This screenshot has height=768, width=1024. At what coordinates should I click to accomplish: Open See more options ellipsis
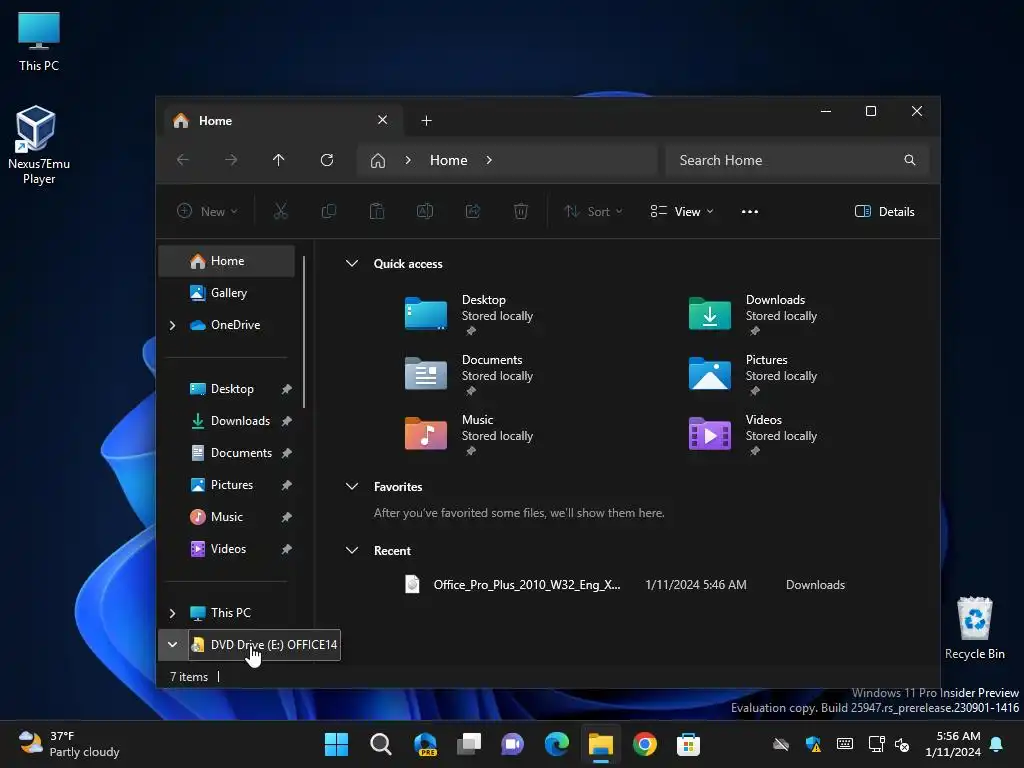750,211
